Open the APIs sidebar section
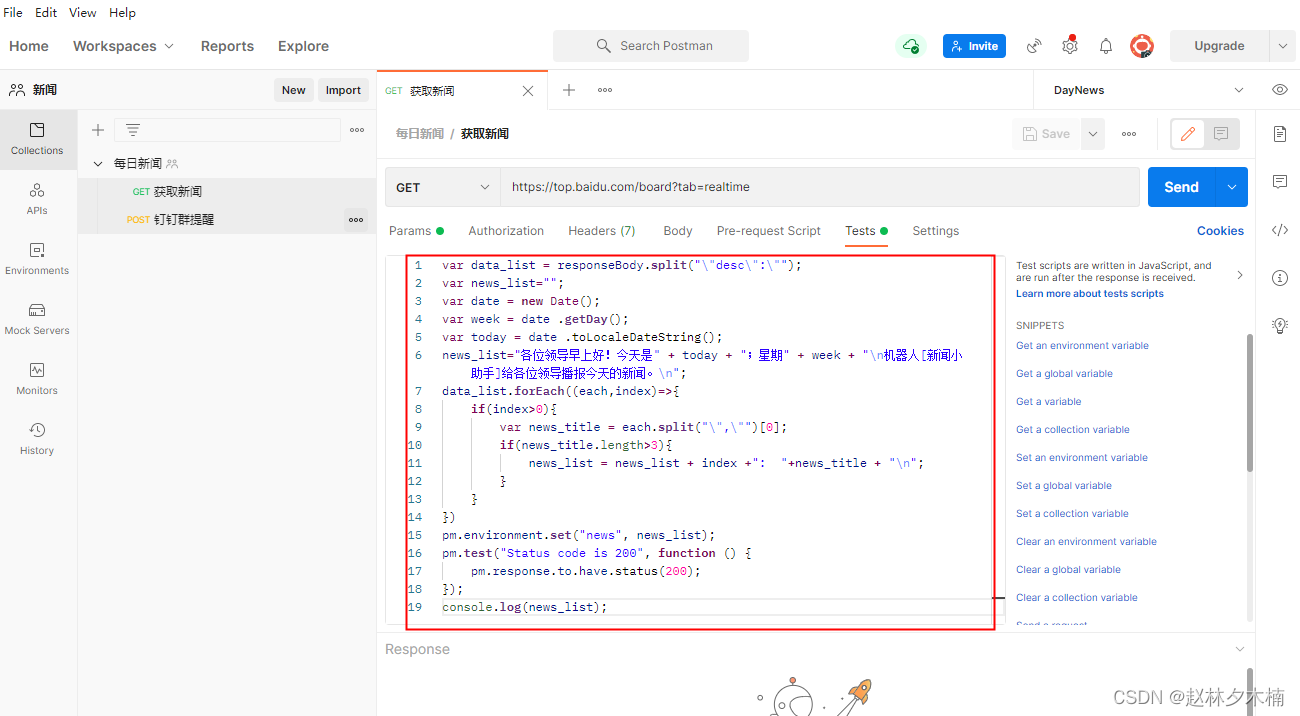 pos(37,199)
